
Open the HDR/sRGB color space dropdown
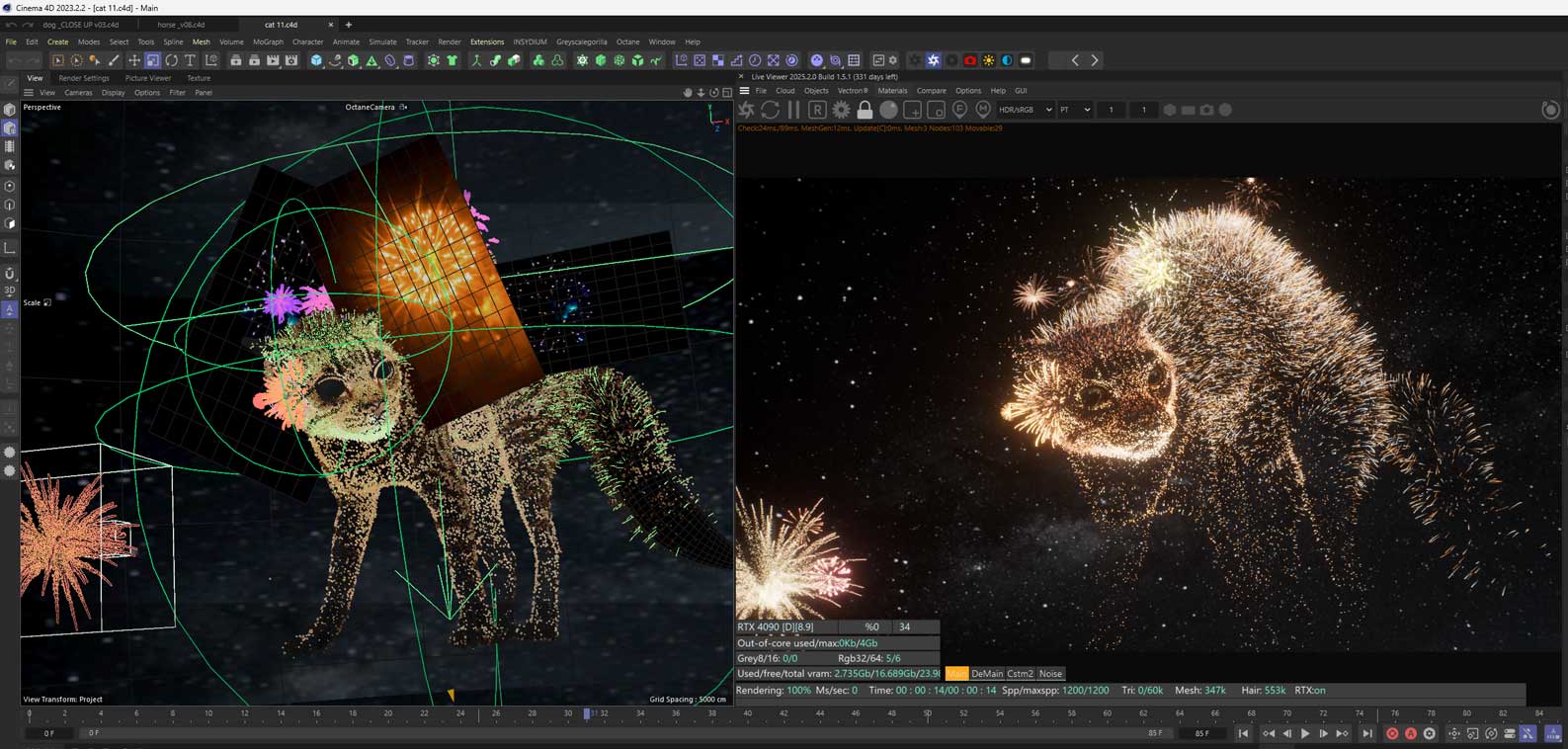[x=1025, y=110]
